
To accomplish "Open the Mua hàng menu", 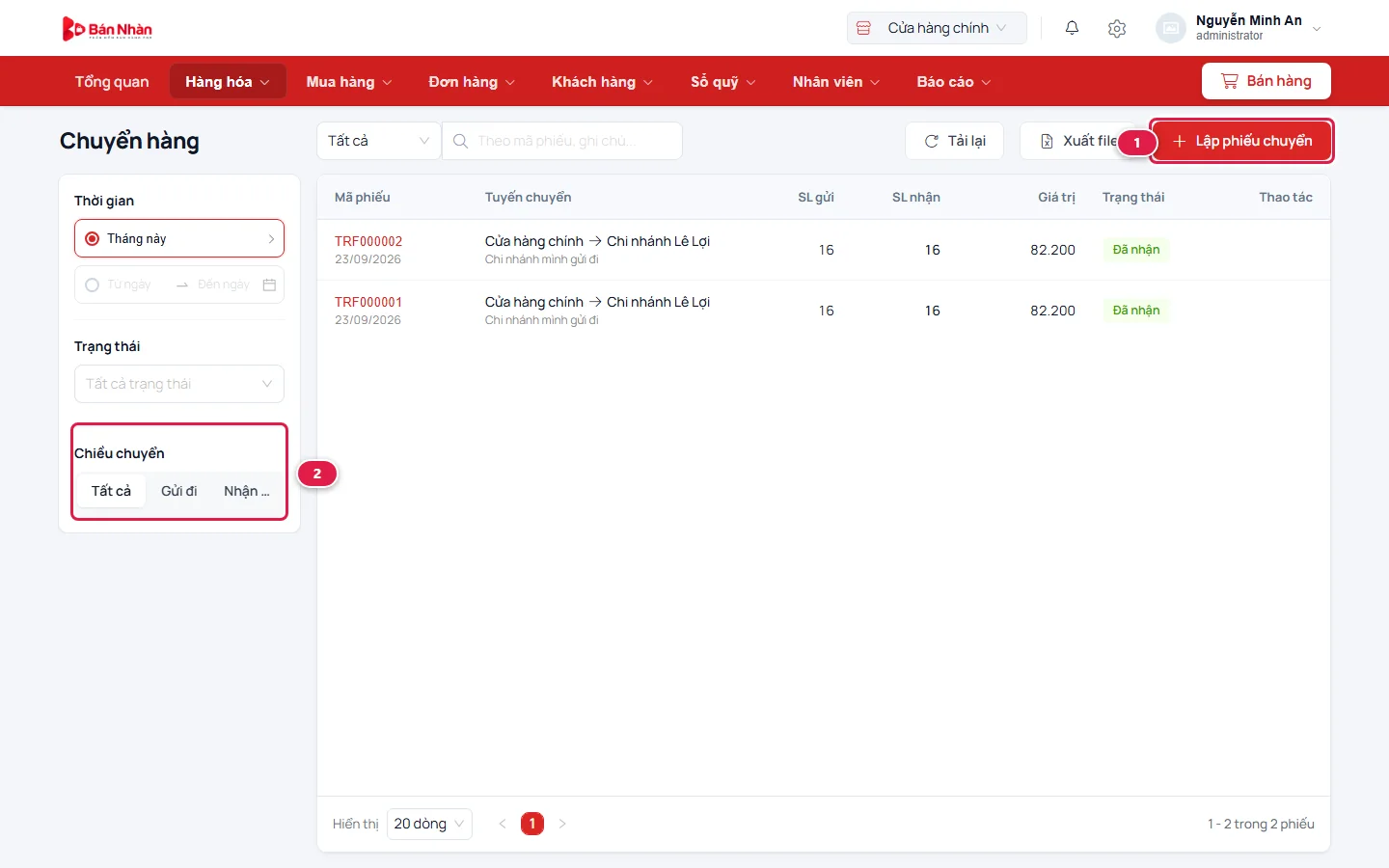I will pos(349,82).
